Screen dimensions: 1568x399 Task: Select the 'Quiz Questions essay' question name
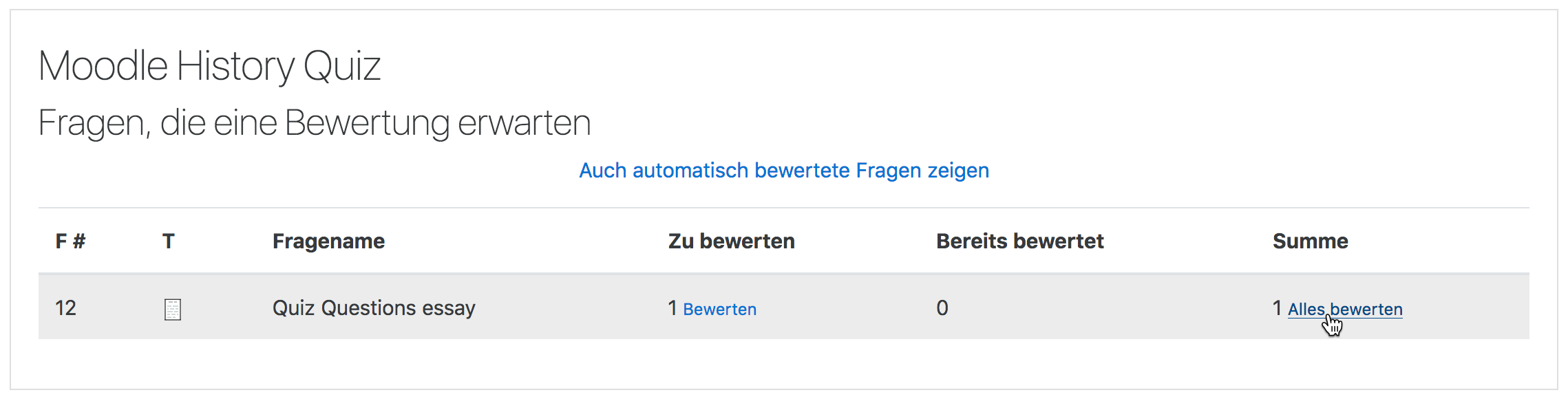[x=374, y=308]
